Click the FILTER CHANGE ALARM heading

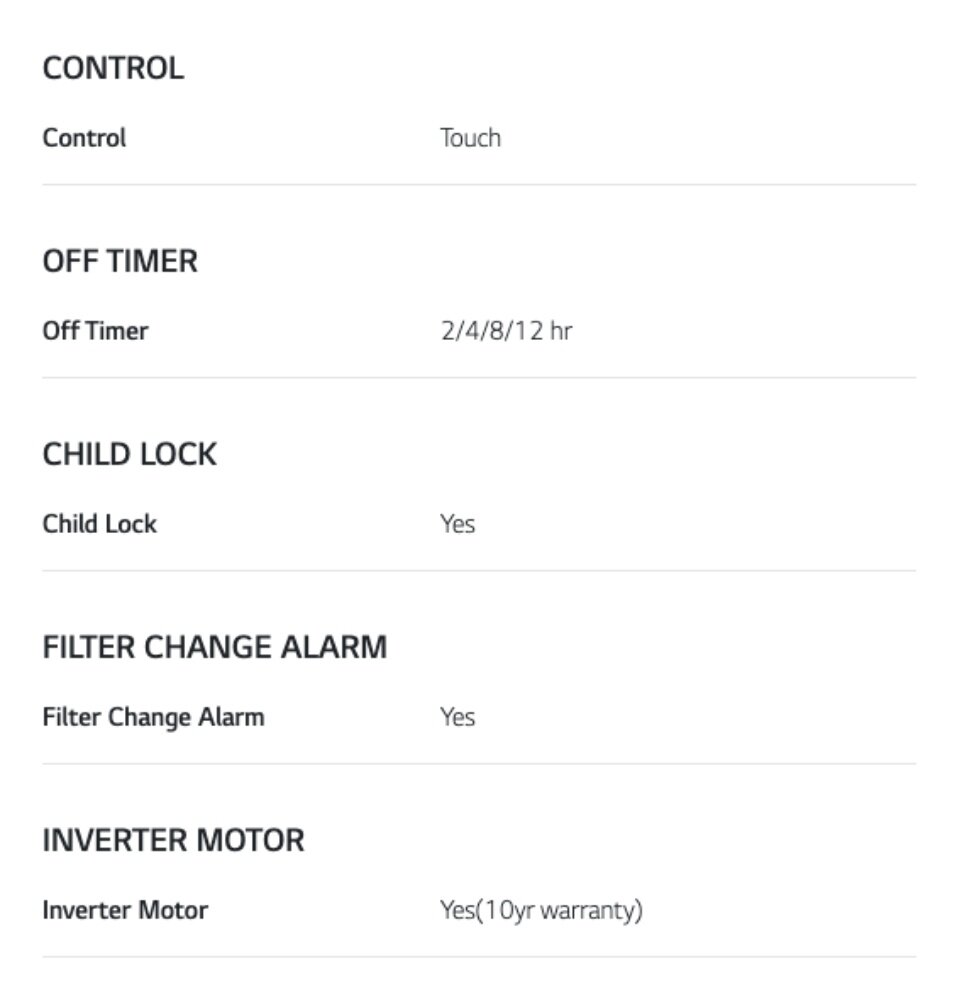pos(214,648)
